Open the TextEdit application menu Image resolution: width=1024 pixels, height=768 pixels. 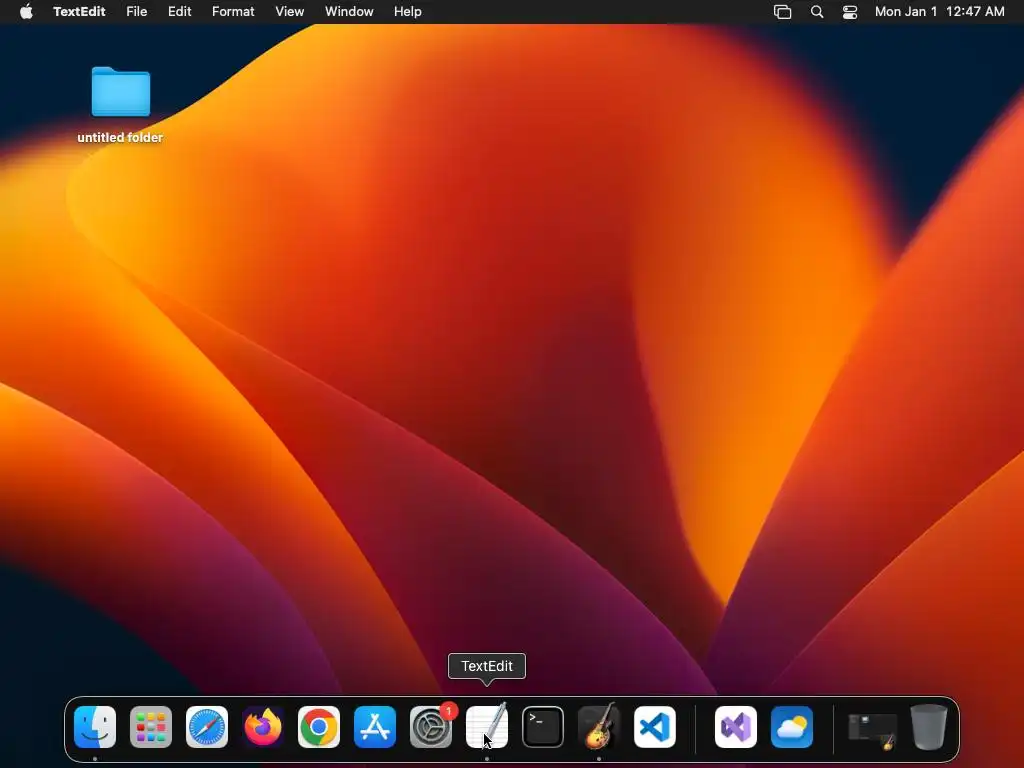coord(79,11)
